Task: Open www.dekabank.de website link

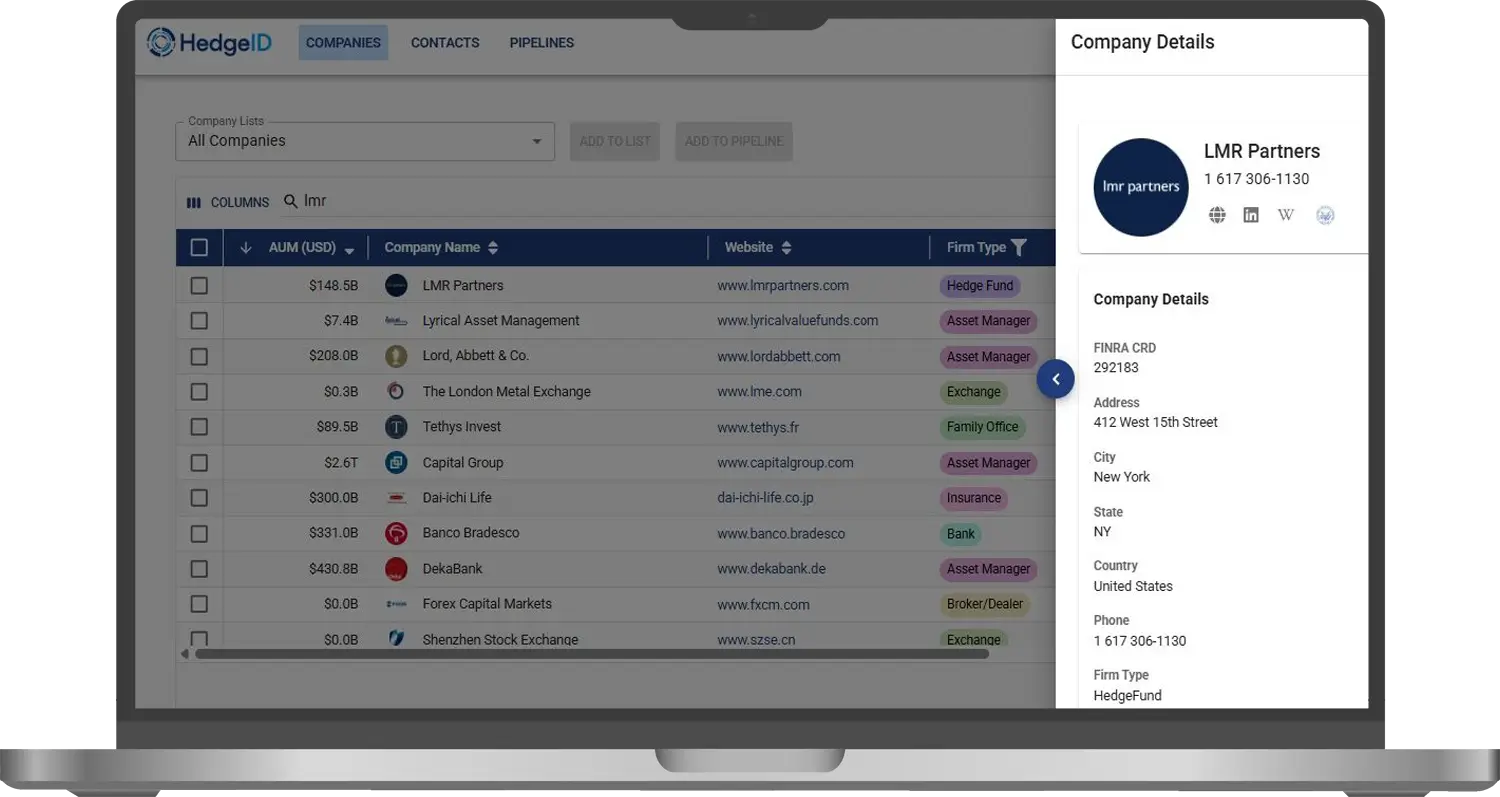Action: [773, 569]
